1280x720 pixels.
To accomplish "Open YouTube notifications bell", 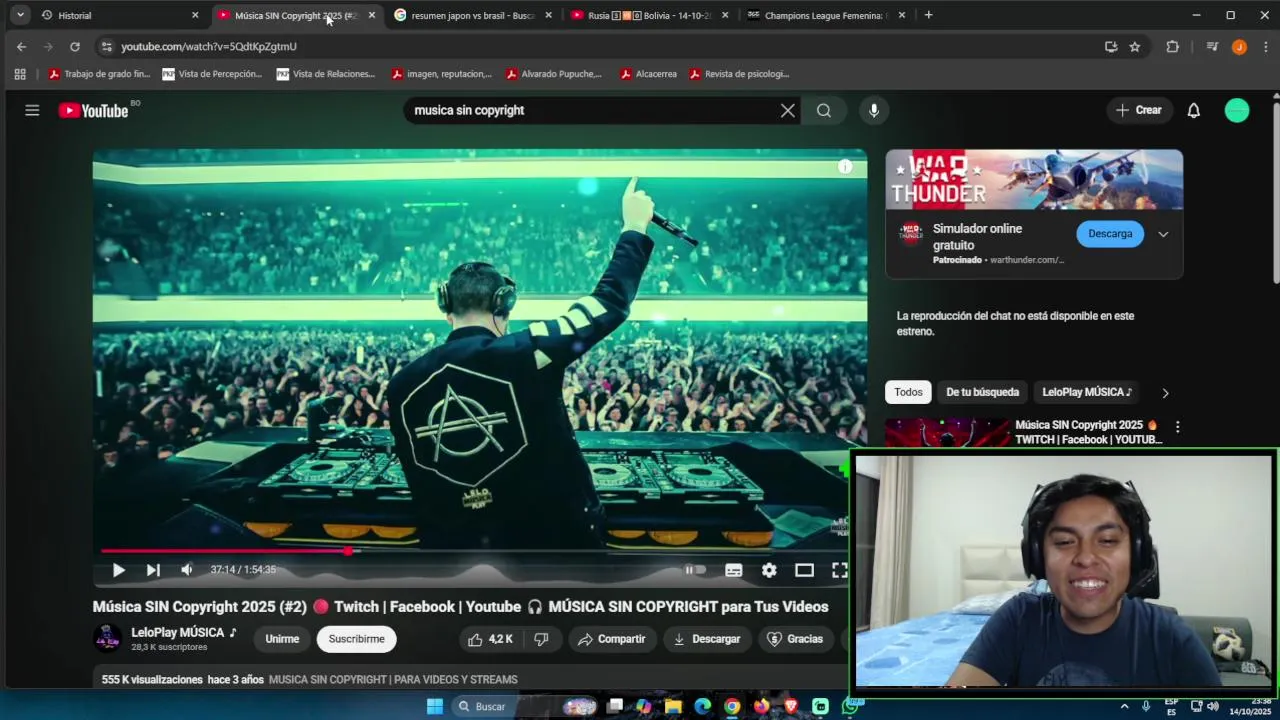I will coord(1193,110).
